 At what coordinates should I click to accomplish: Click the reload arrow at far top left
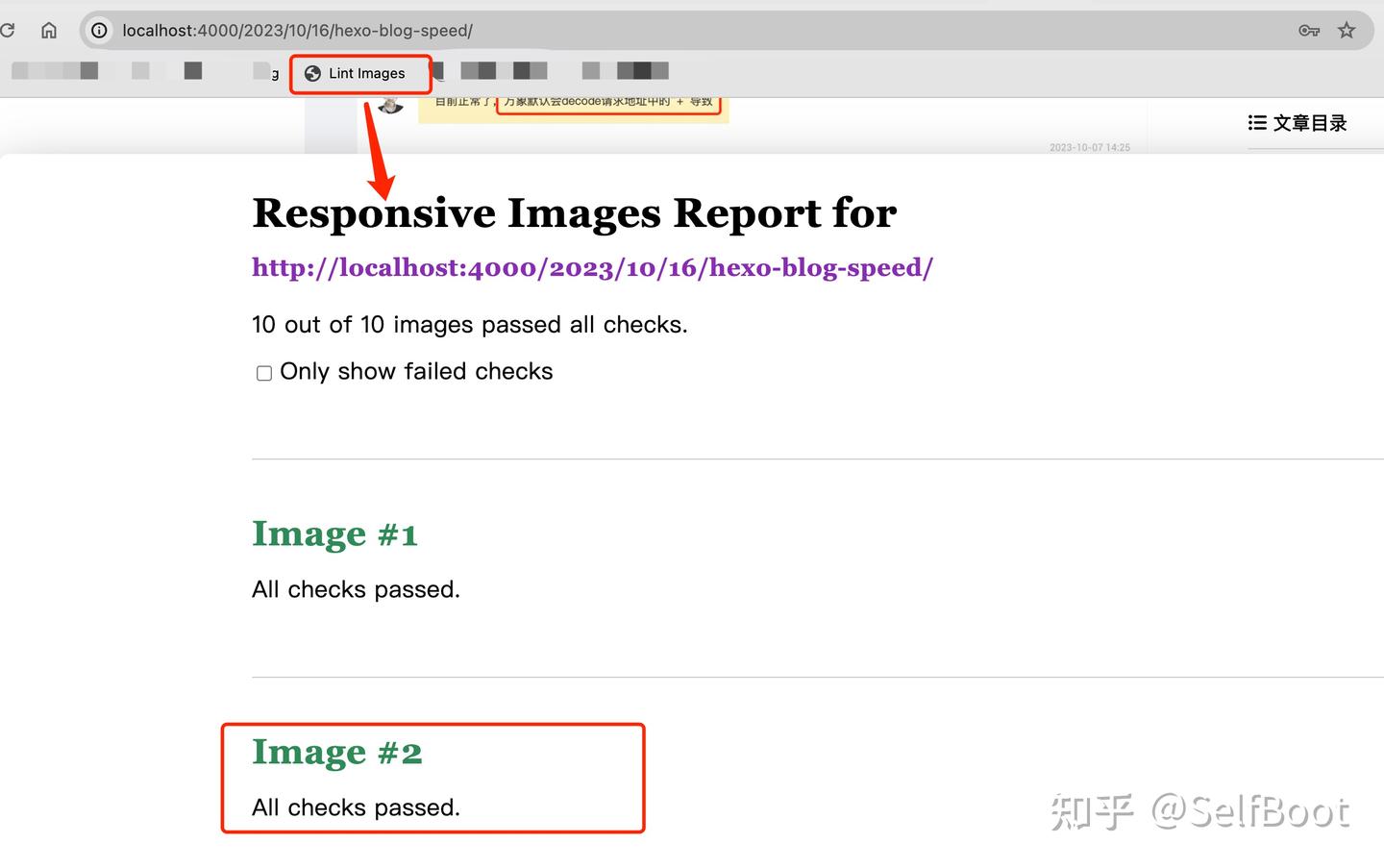click(x=9, y=30)
